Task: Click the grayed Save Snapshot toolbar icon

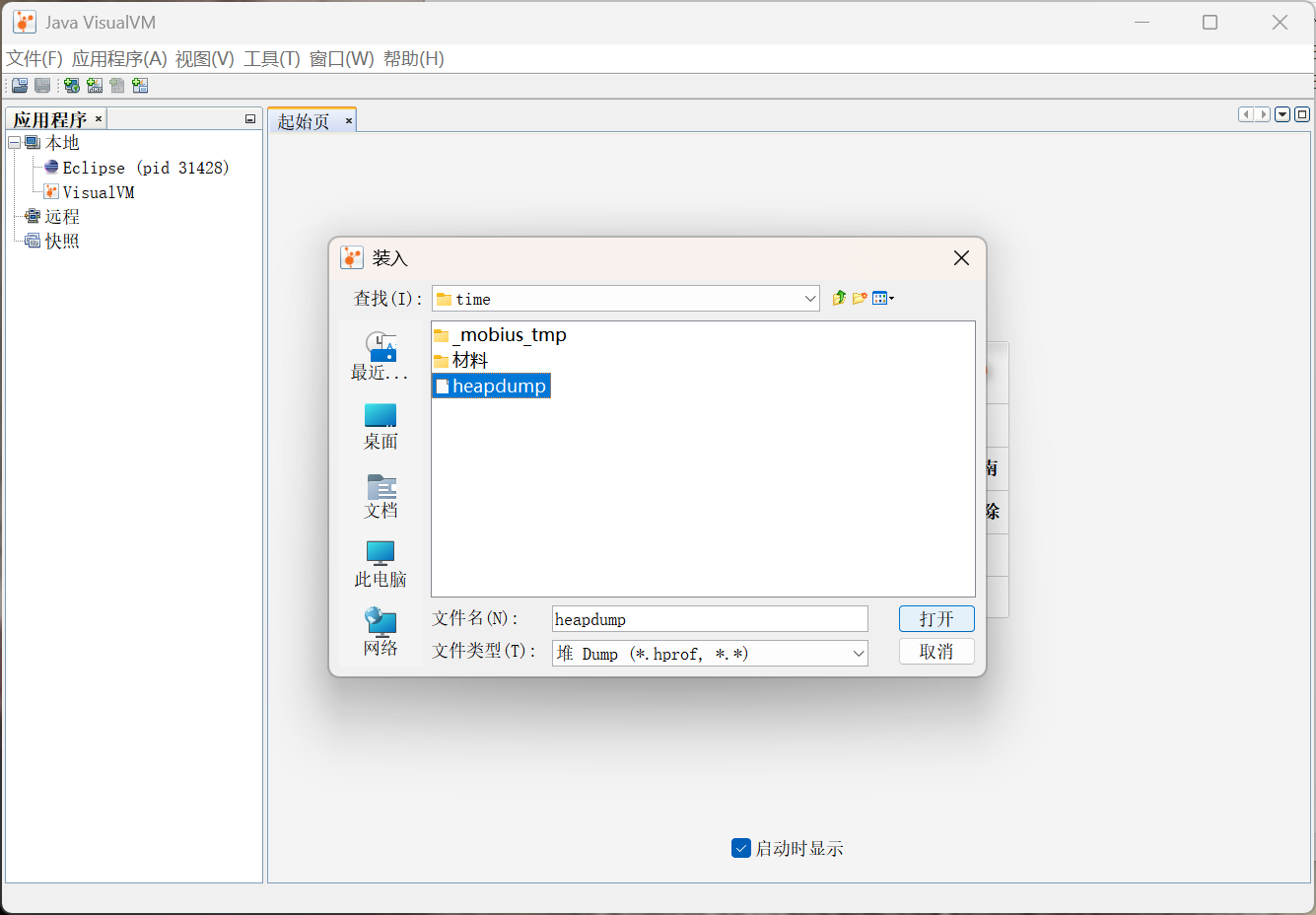Action: 42,86
